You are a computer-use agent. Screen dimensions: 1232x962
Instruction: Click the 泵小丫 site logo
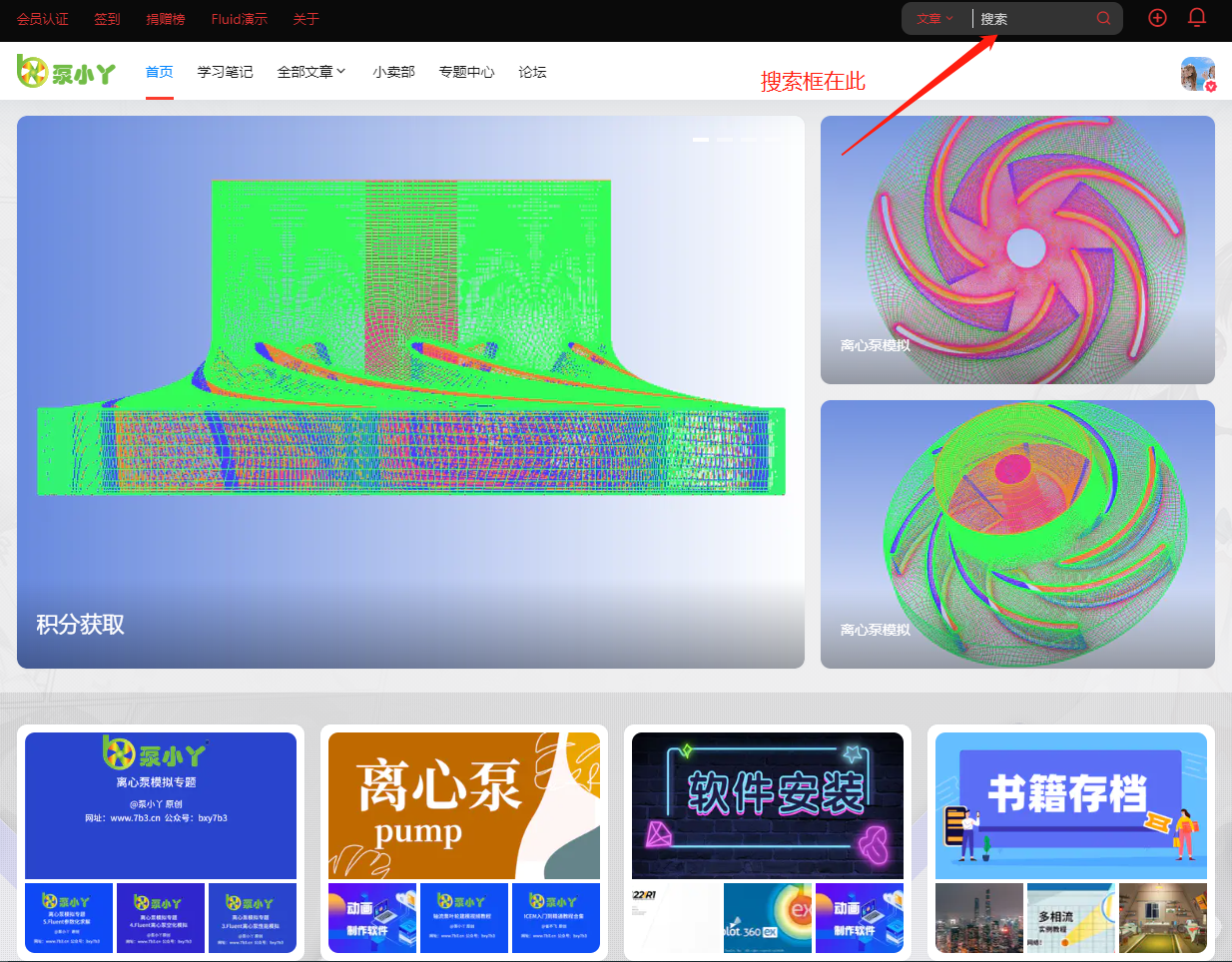pyautogui.click(x=66, y=71)
